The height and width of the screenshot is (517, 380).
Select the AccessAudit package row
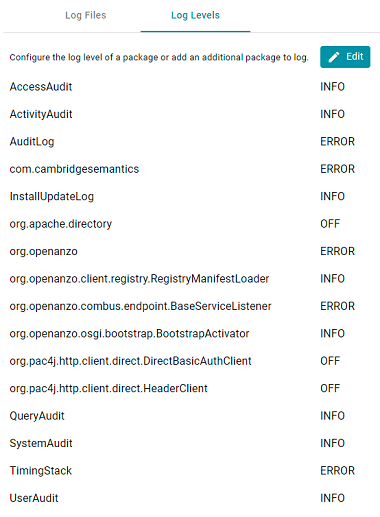[x=190, y=87]
